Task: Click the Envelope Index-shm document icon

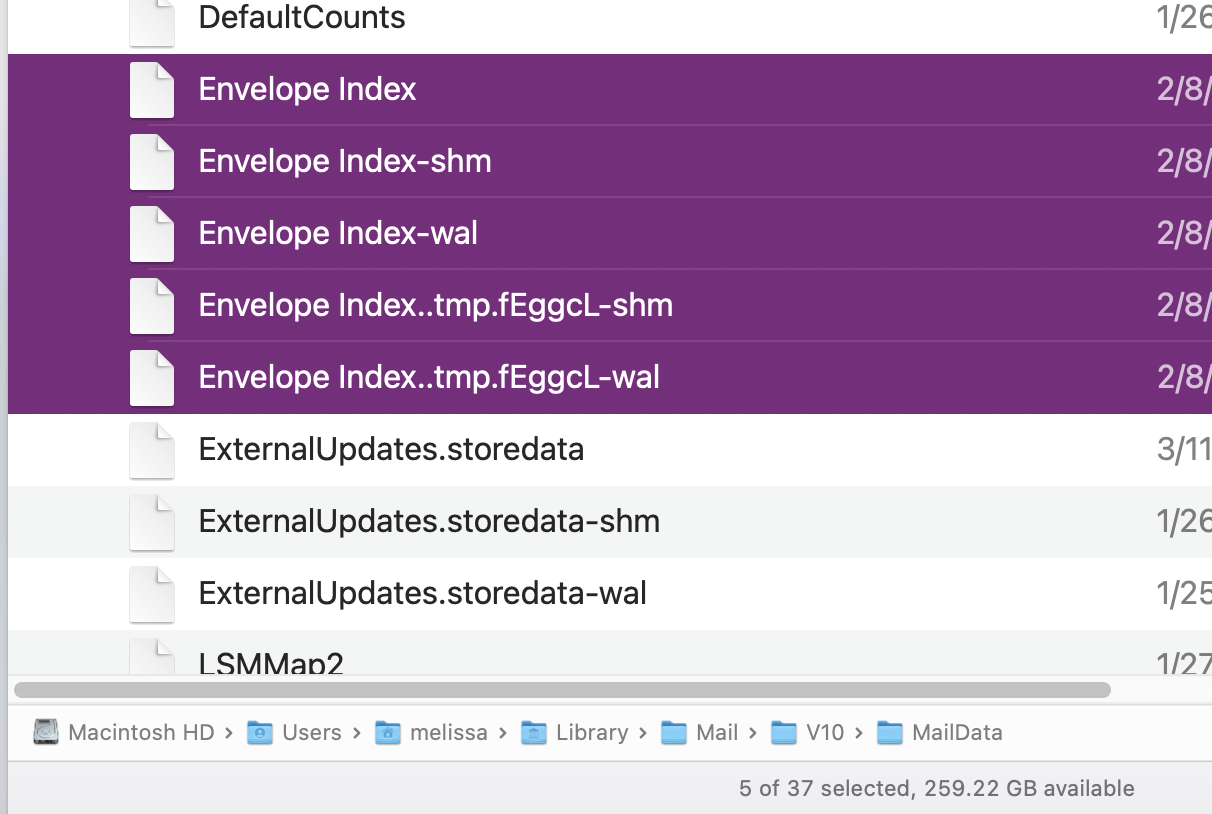Action: pos(152,162)
